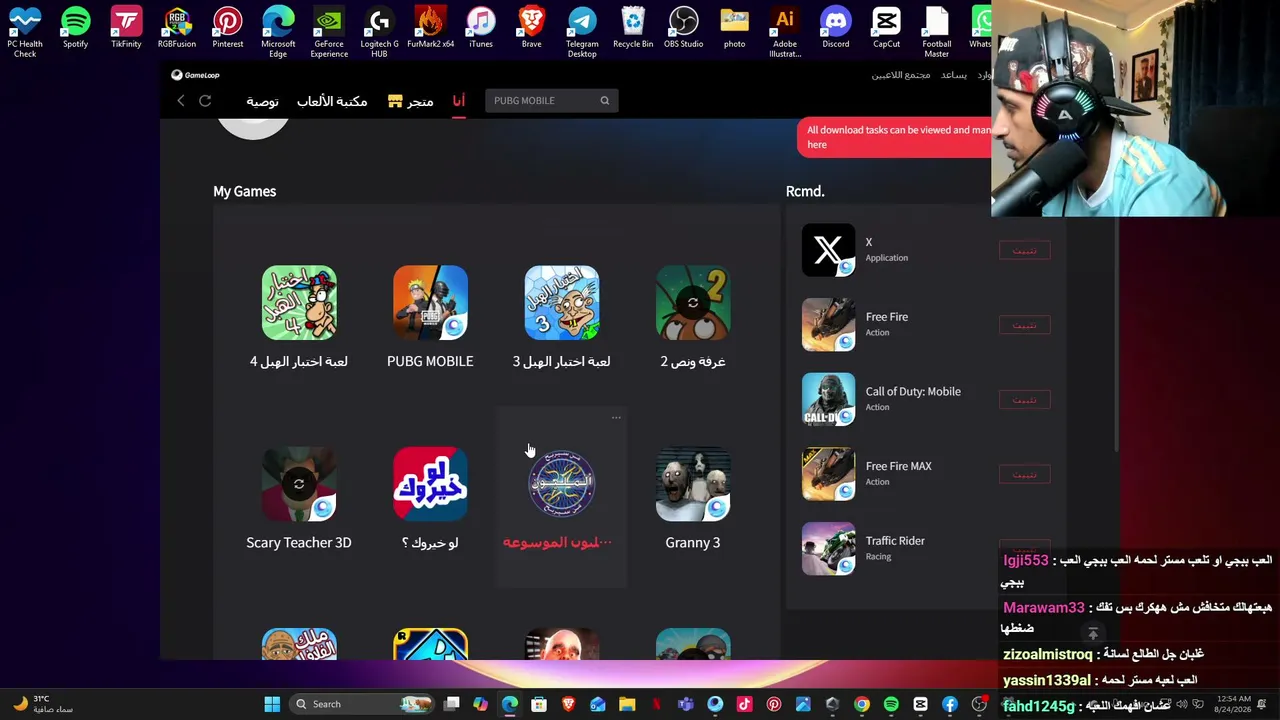1280x720 pixels.
Task: Open OBS Studio desktop icon
Action: pos(684,28)
